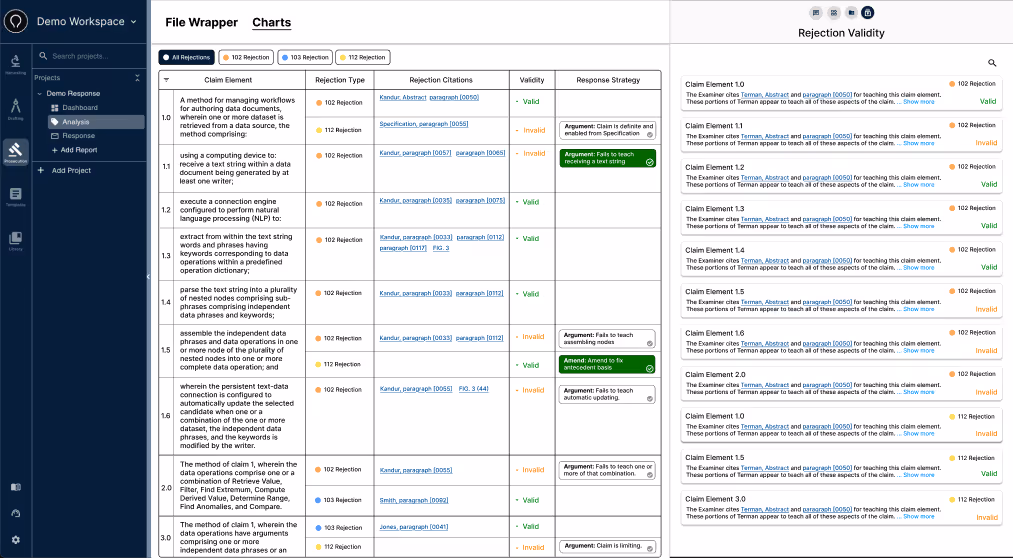Switch to the Charts tab
The height and width of the screenshot is (558, 1013).
point(271,22)
